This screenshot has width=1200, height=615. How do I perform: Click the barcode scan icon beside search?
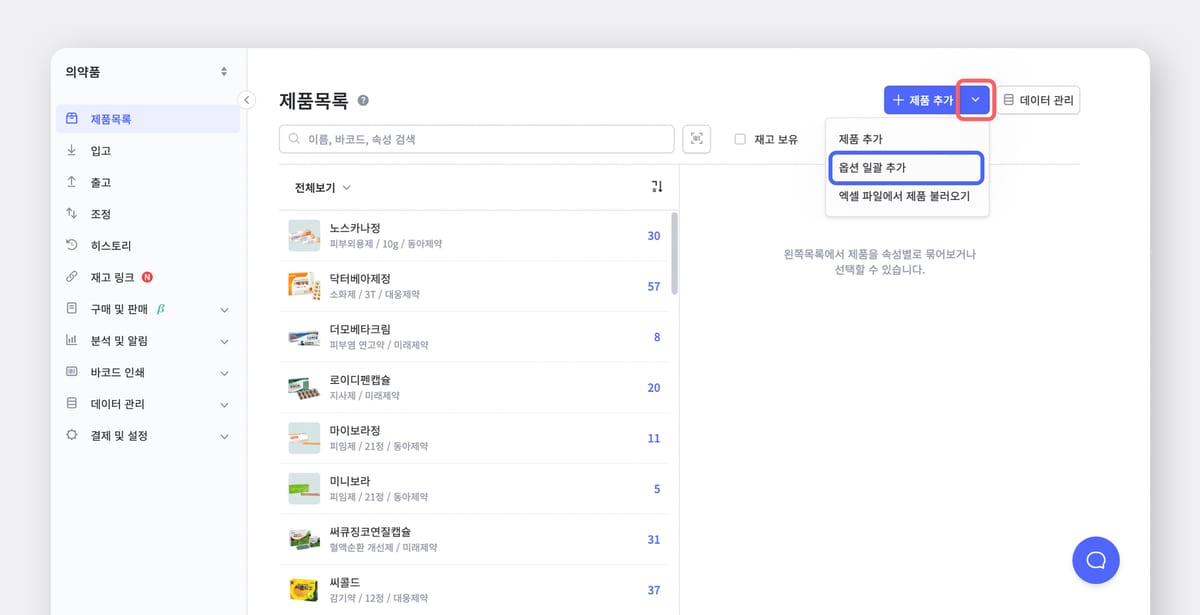(696, 139)
